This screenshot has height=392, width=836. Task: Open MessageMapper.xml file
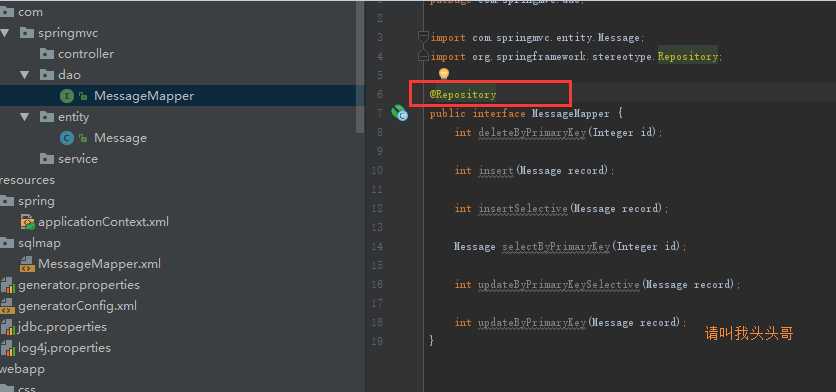[99, 264]
